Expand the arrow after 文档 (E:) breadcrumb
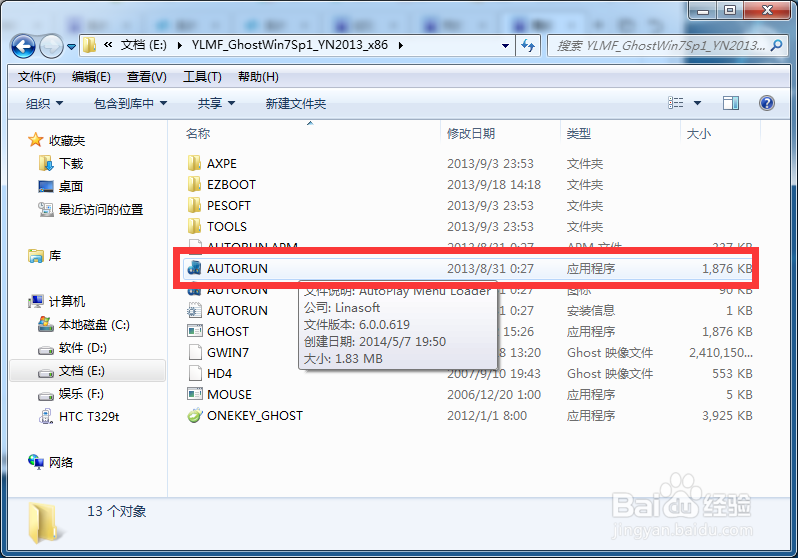798x558 pixels. click(x=180, y=45)
